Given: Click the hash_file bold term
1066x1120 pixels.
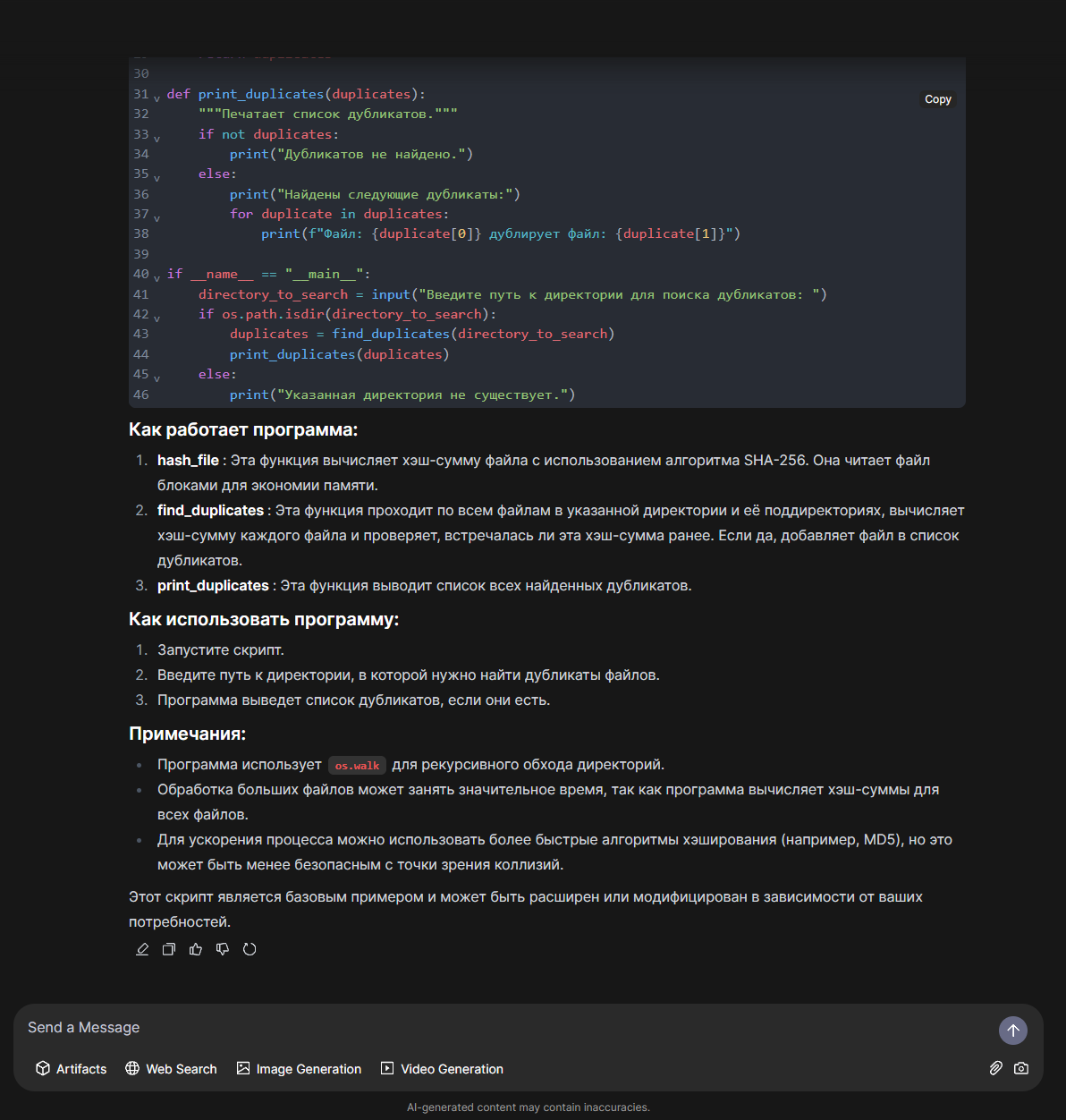Looking at the screenshot, I should tap(188, 460).
